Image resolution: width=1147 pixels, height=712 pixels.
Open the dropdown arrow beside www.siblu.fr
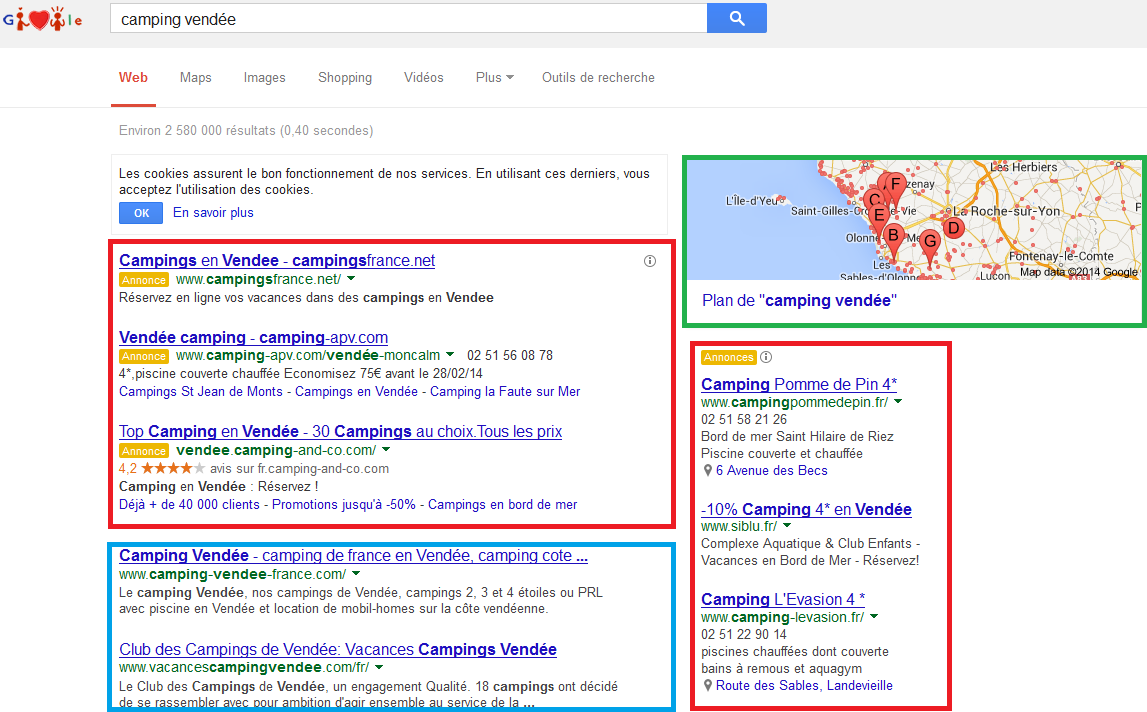tap(786, 525)
